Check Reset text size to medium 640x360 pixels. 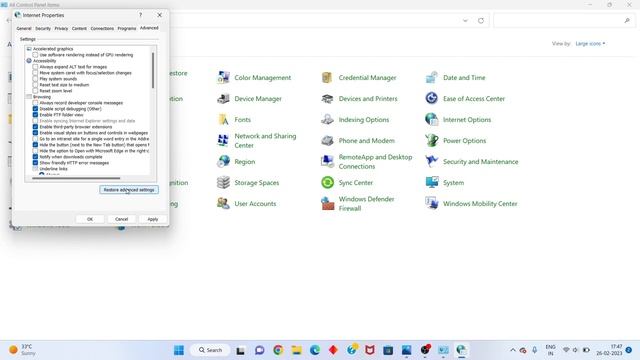click(35, 84)
